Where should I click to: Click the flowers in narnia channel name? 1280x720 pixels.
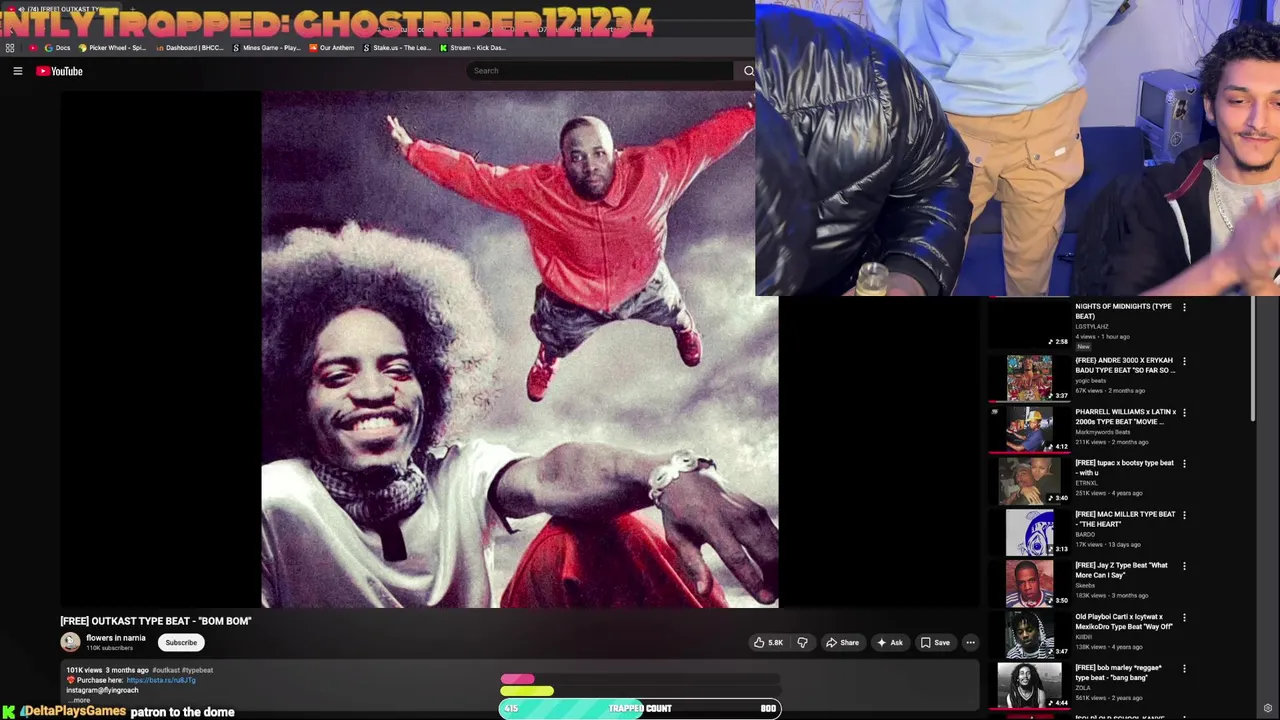click(x=115, y=638)
